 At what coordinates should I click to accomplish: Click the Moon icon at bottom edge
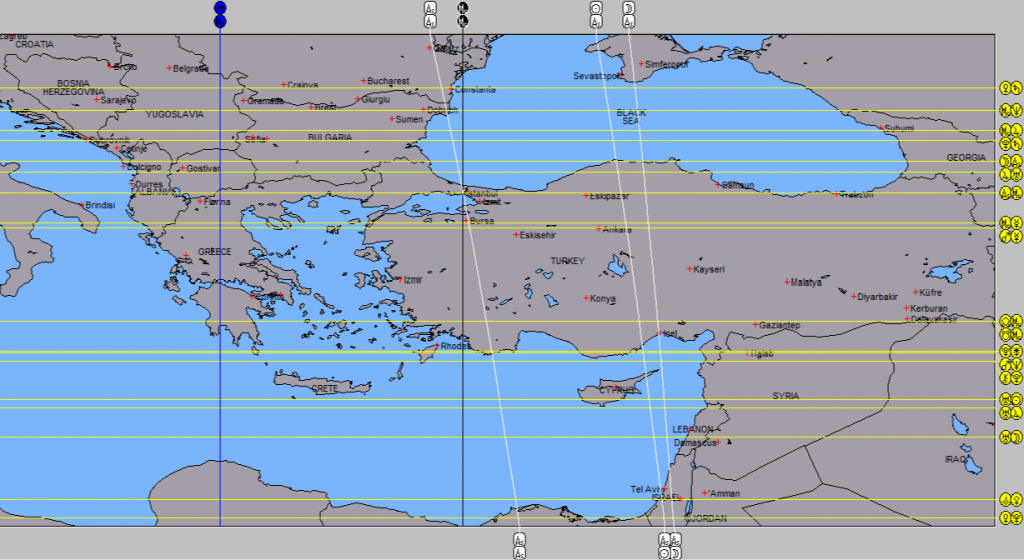click(675, 553)
